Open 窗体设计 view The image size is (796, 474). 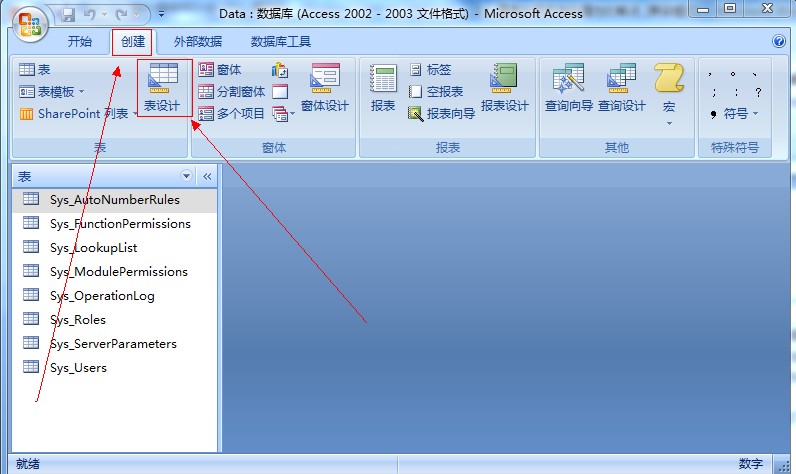(325, 87)
